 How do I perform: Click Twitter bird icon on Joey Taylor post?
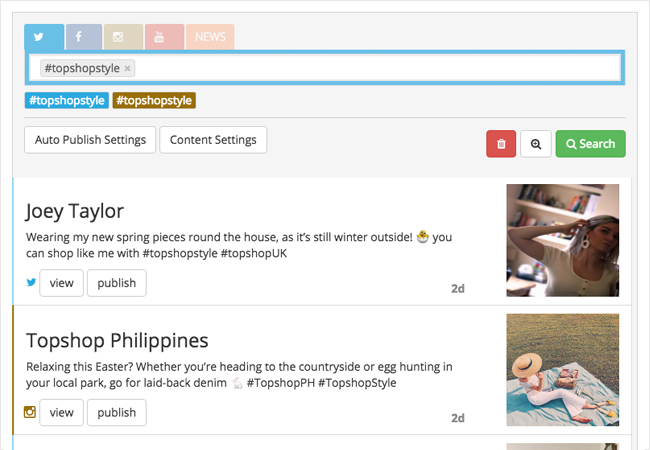click(x=31, y=283)
